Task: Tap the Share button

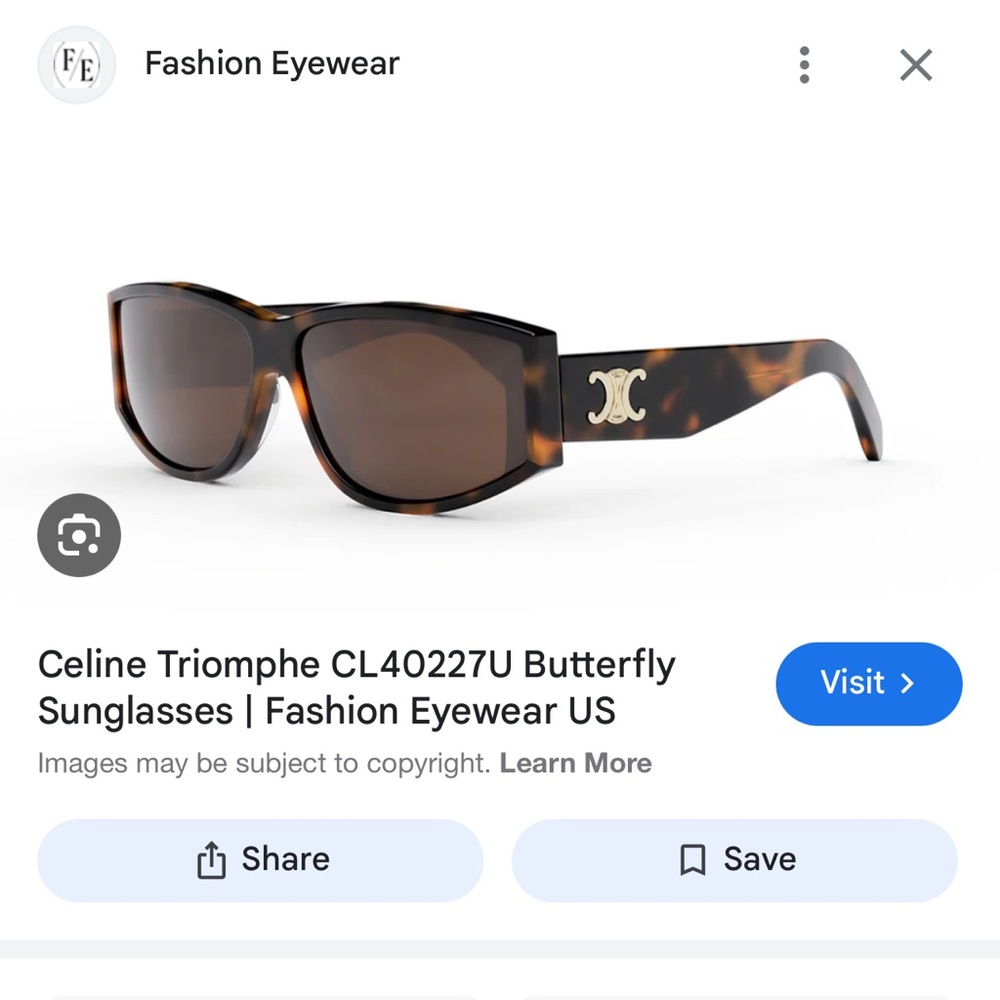Action: click(259, 858)
